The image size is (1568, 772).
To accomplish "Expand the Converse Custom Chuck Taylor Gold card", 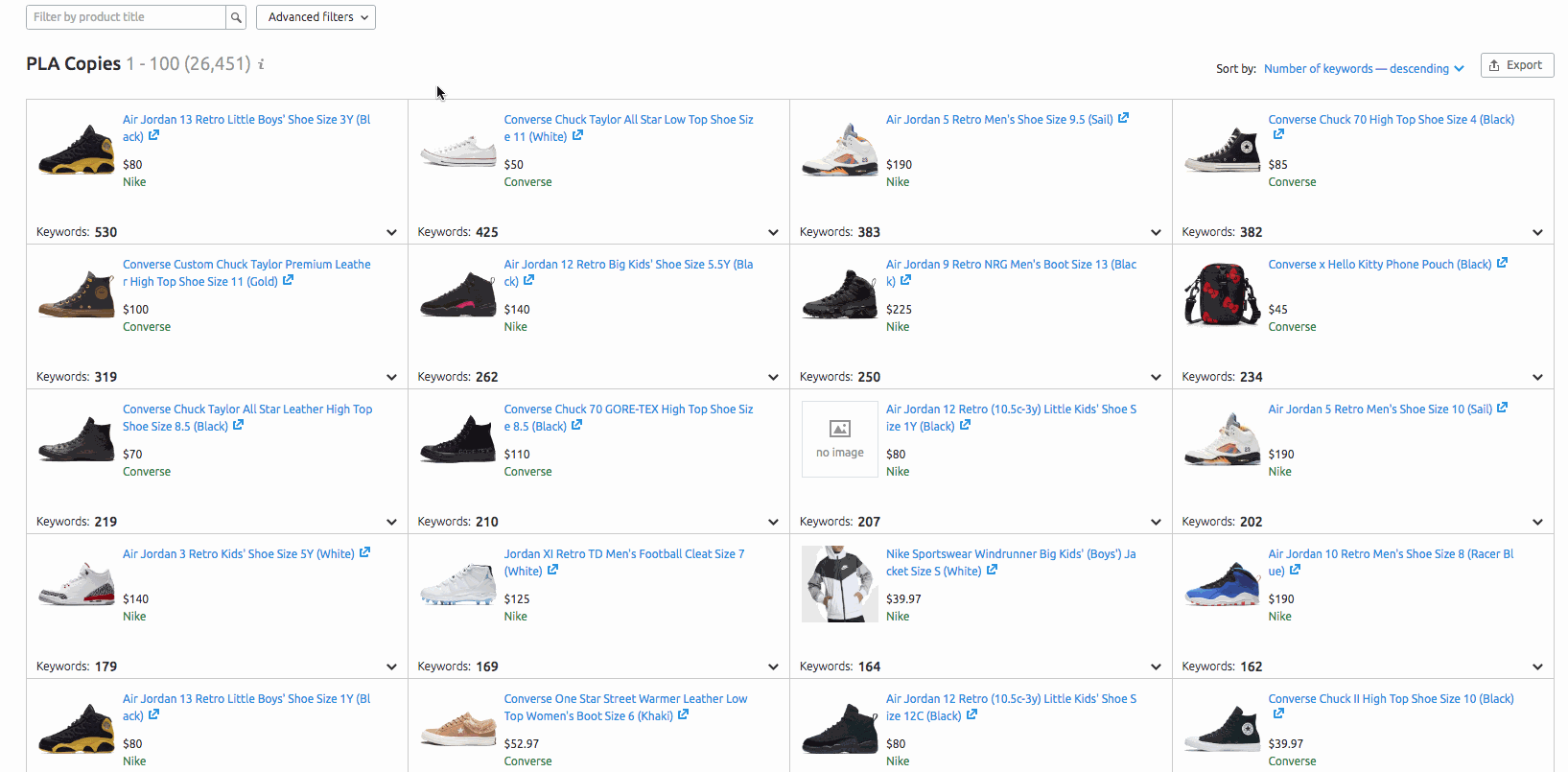I will pyautogui.click(x=391, y=376).
